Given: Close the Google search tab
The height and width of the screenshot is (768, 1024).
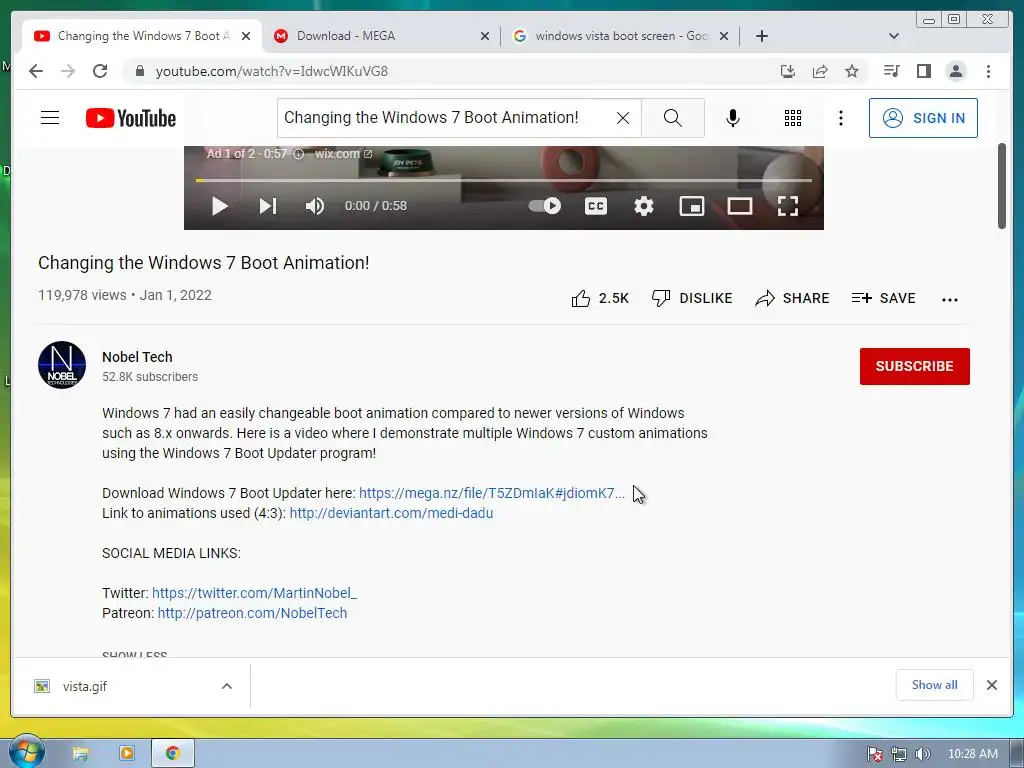Looking at the screenshot, I should click(x=724, y=36).
